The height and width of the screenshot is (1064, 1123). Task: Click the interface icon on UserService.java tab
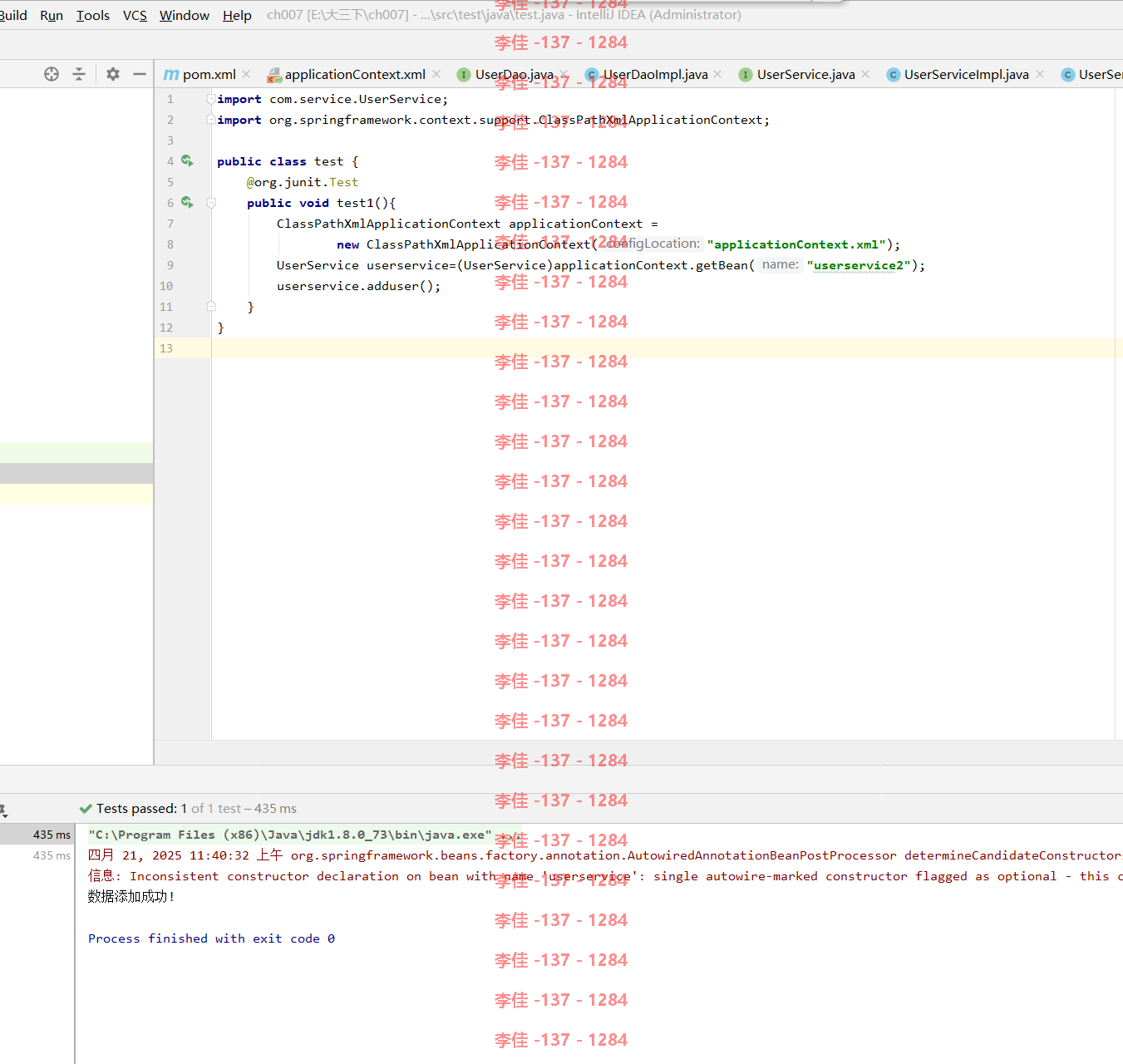tap(746, 75)
